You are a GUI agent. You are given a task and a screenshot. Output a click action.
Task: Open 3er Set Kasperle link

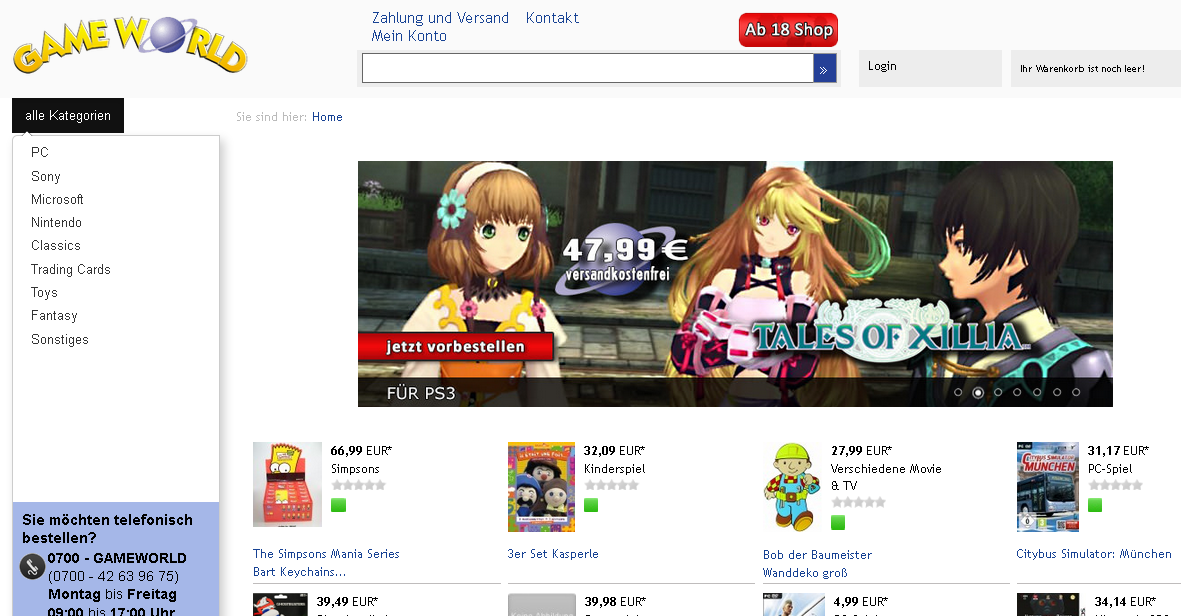pyautogui.click(x=553, y=554)
